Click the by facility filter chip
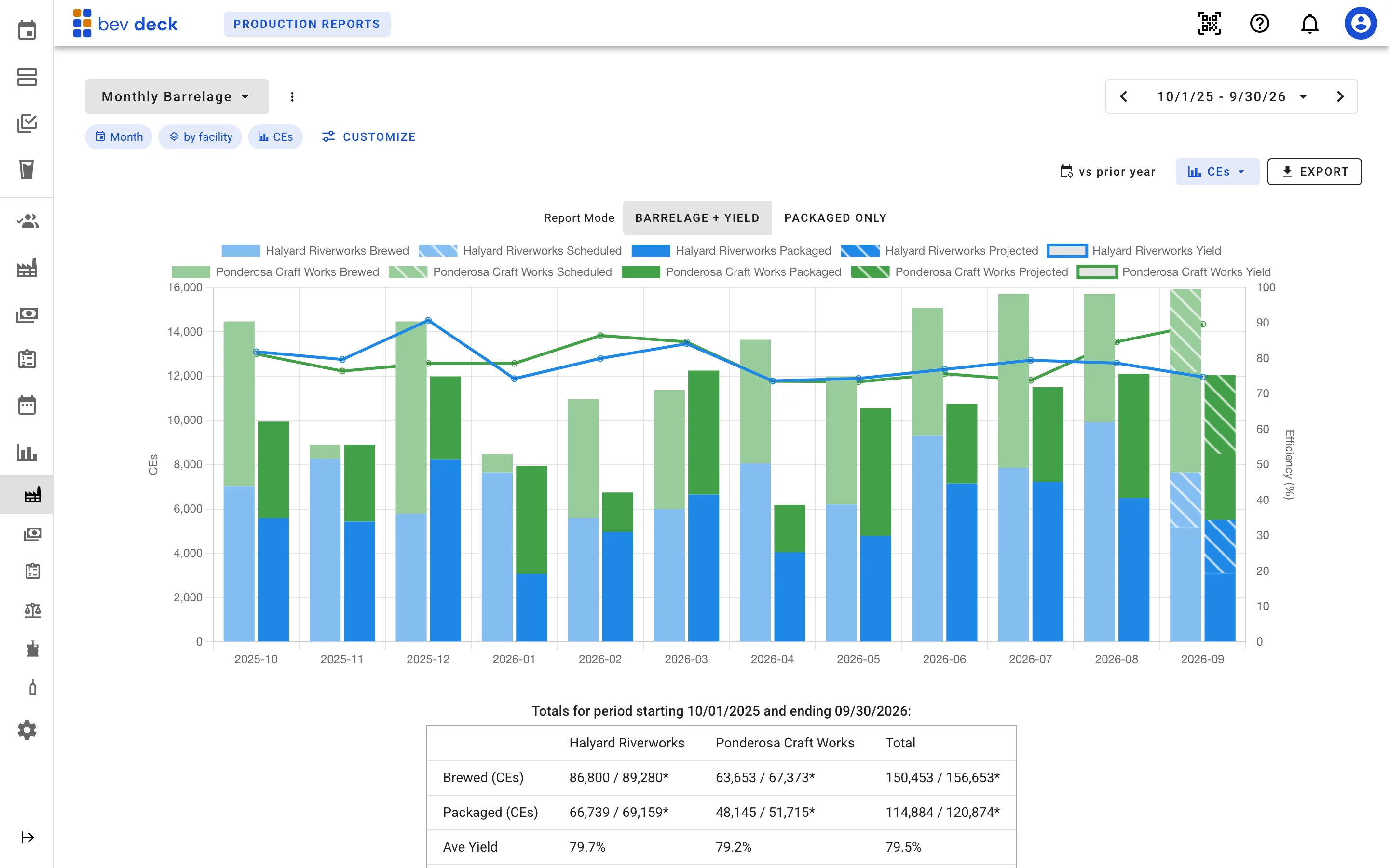1389x868 pixels. 200,136
